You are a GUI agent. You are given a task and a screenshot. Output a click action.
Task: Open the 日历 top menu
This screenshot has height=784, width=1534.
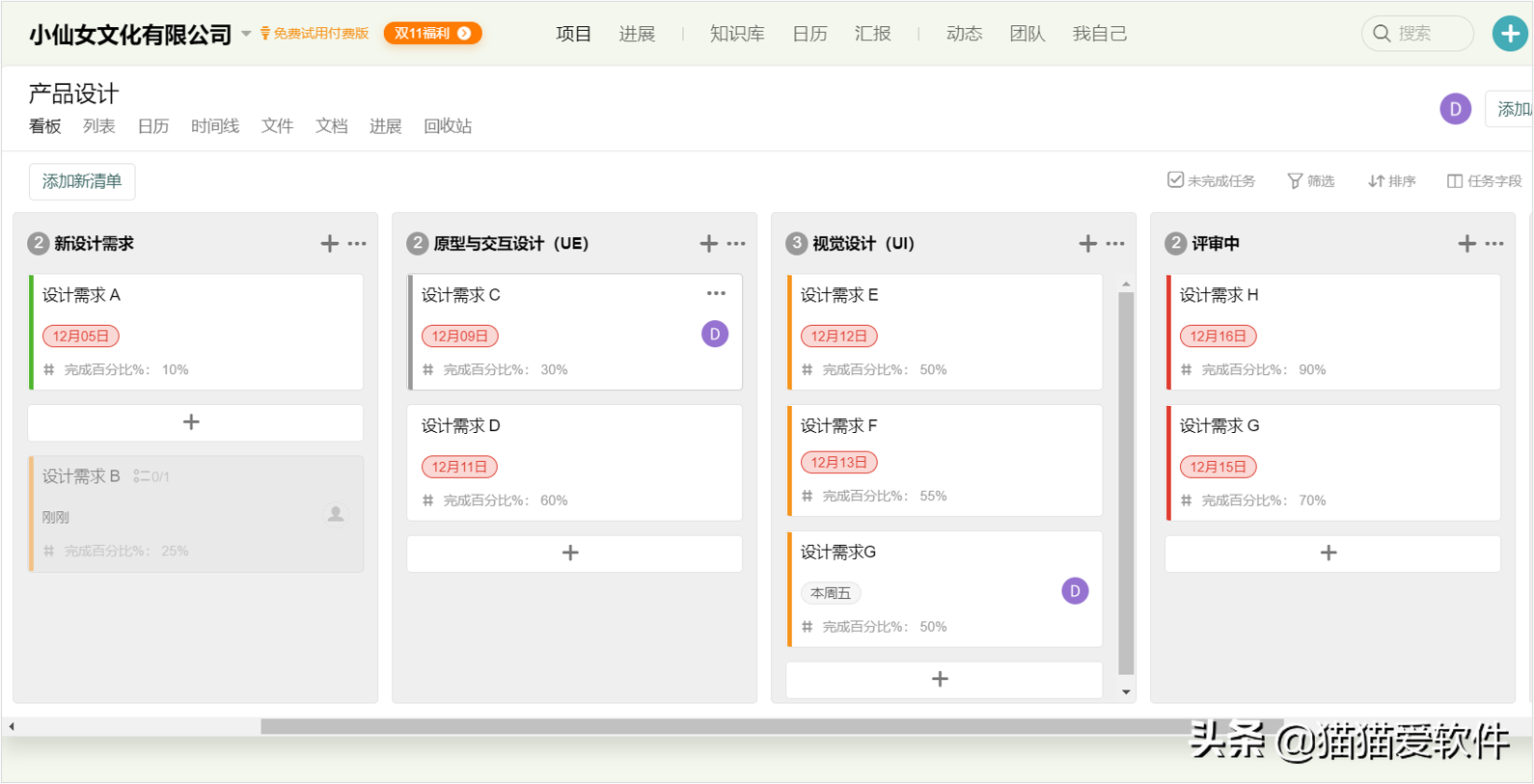click(x=809, y=34)
